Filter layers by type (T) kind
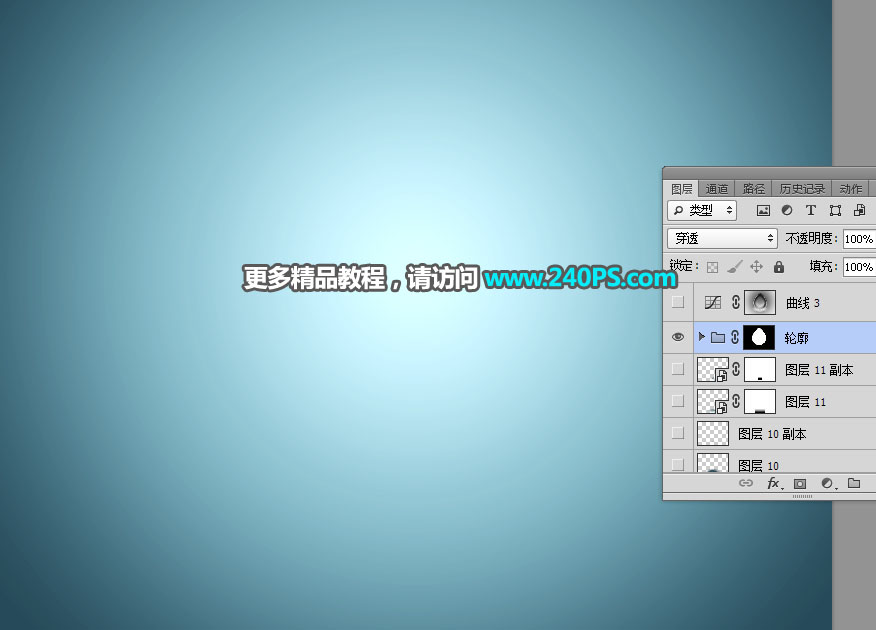The width and height of the screenshot is (876, 630). click(x=811, y=211)
